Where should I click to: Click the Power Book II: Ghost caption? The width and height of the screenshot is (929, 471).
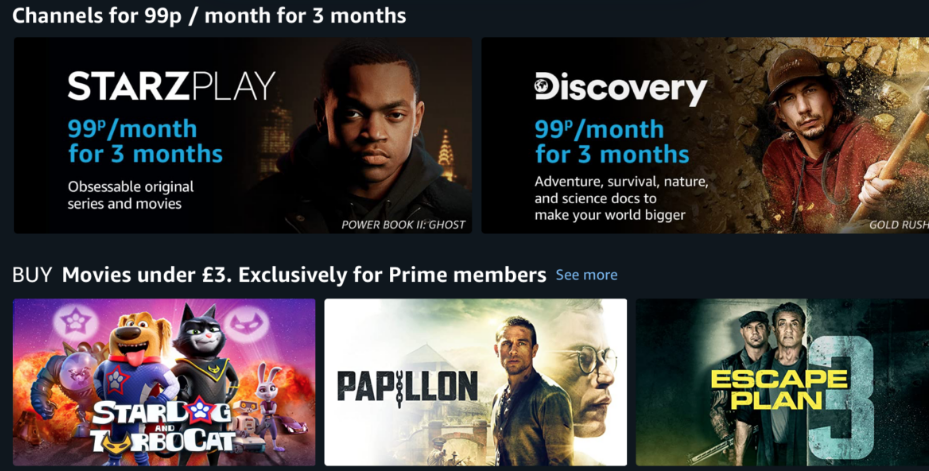click(403, 225)
